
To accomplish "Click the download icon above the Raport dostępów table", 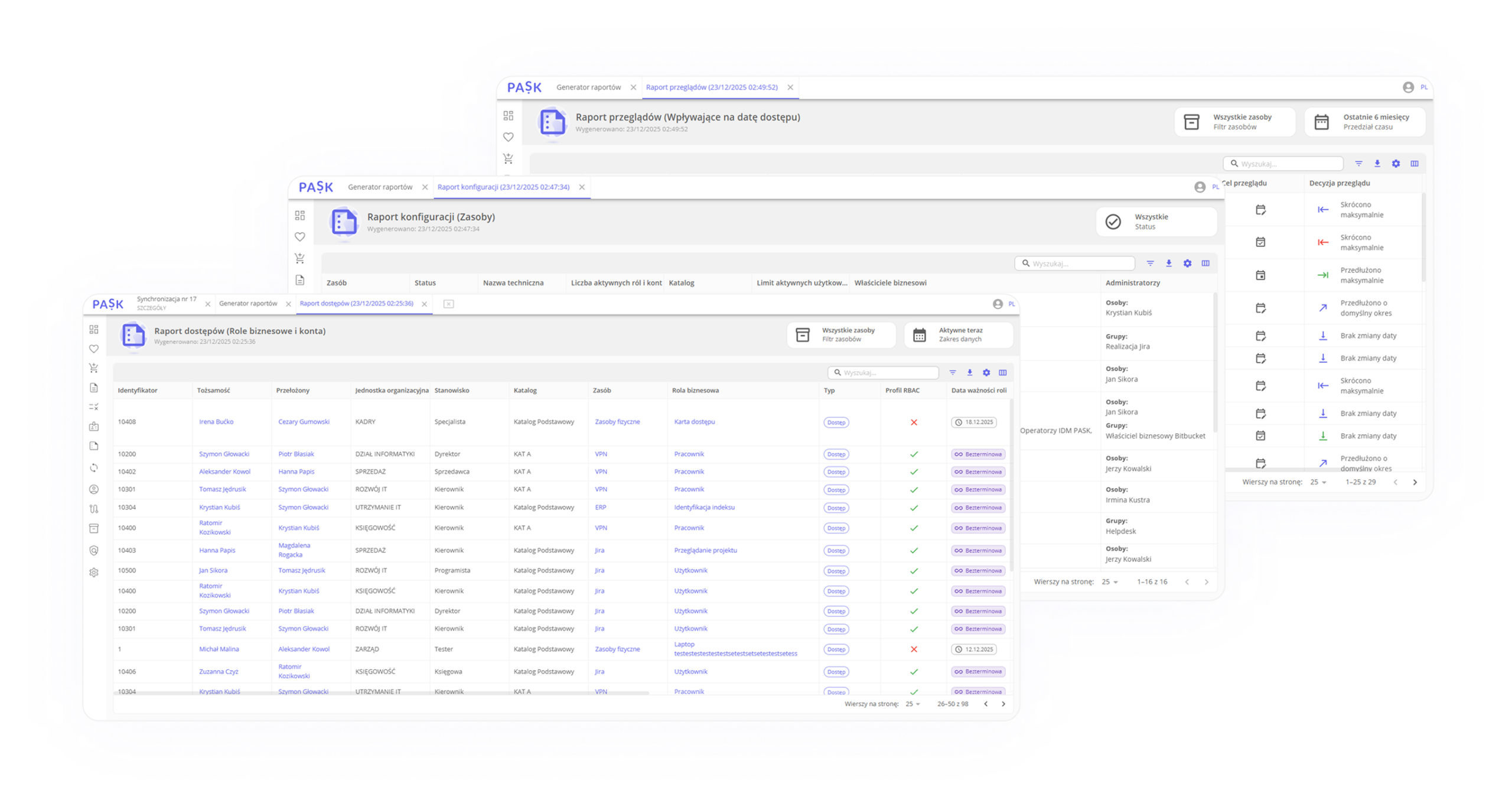I will 969,372.
